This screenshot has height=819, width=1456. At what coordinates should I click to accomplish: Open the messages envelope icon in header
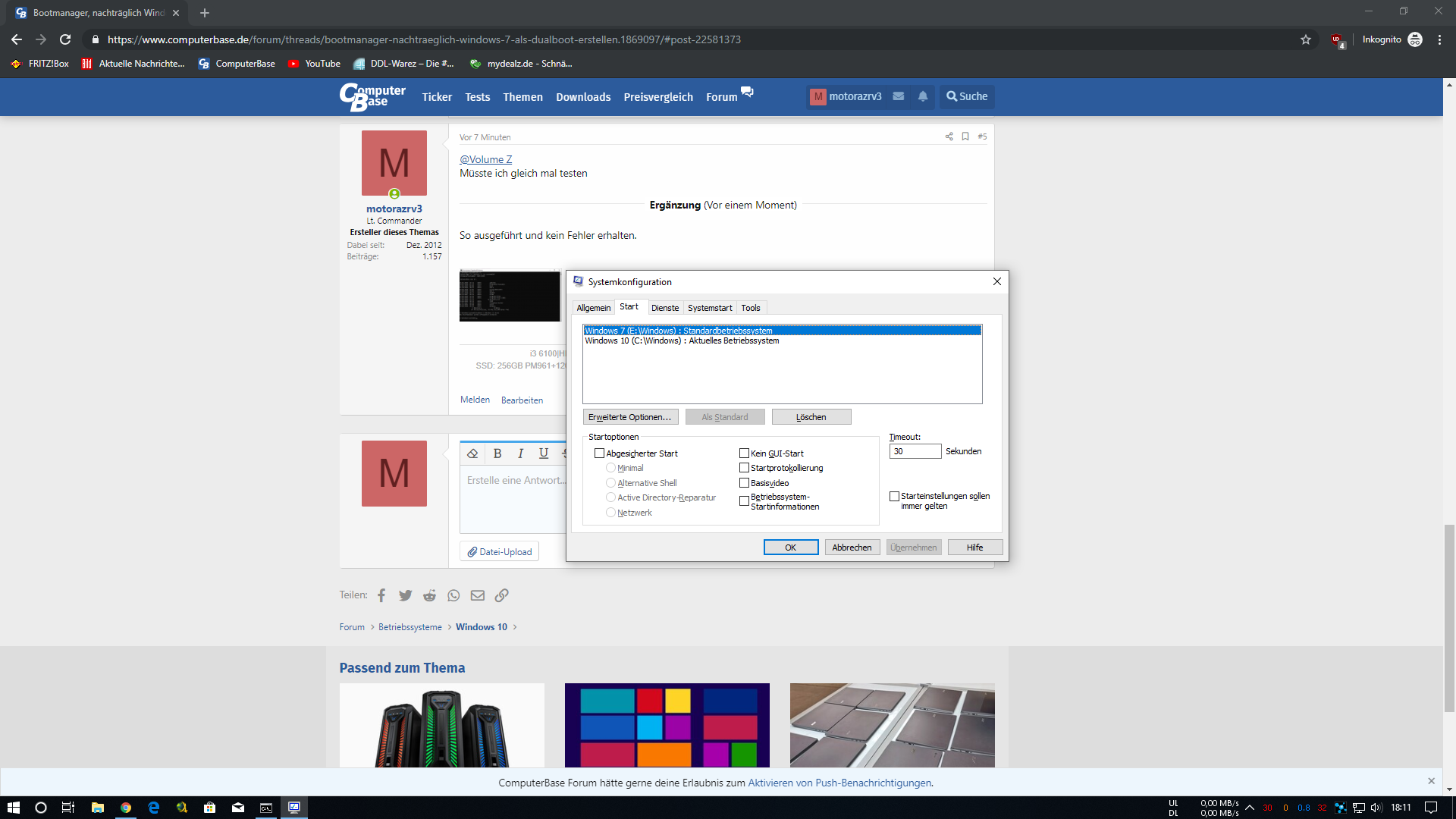899,96
